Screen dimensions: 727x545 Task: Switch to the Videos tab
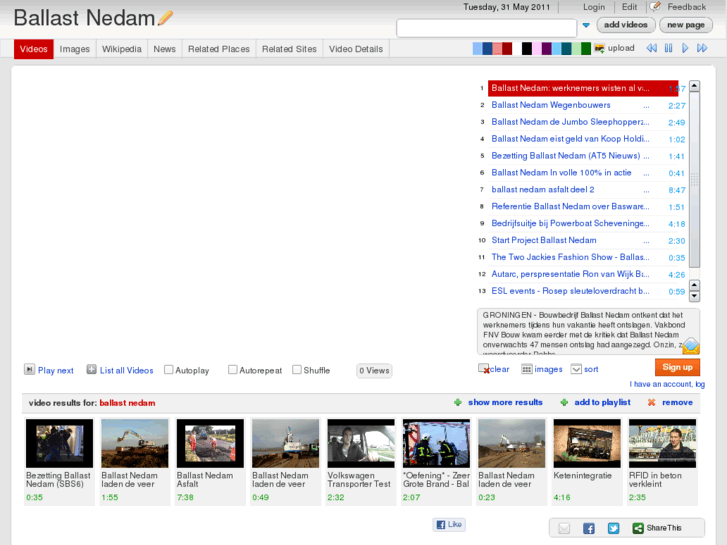pyautogui.click(x=33, y=49)
